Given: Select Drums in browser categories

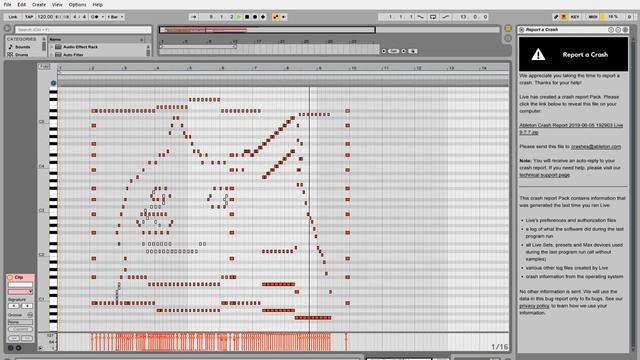Looking at the screenshot, I should pyautogui.click(x=22, y=54).
